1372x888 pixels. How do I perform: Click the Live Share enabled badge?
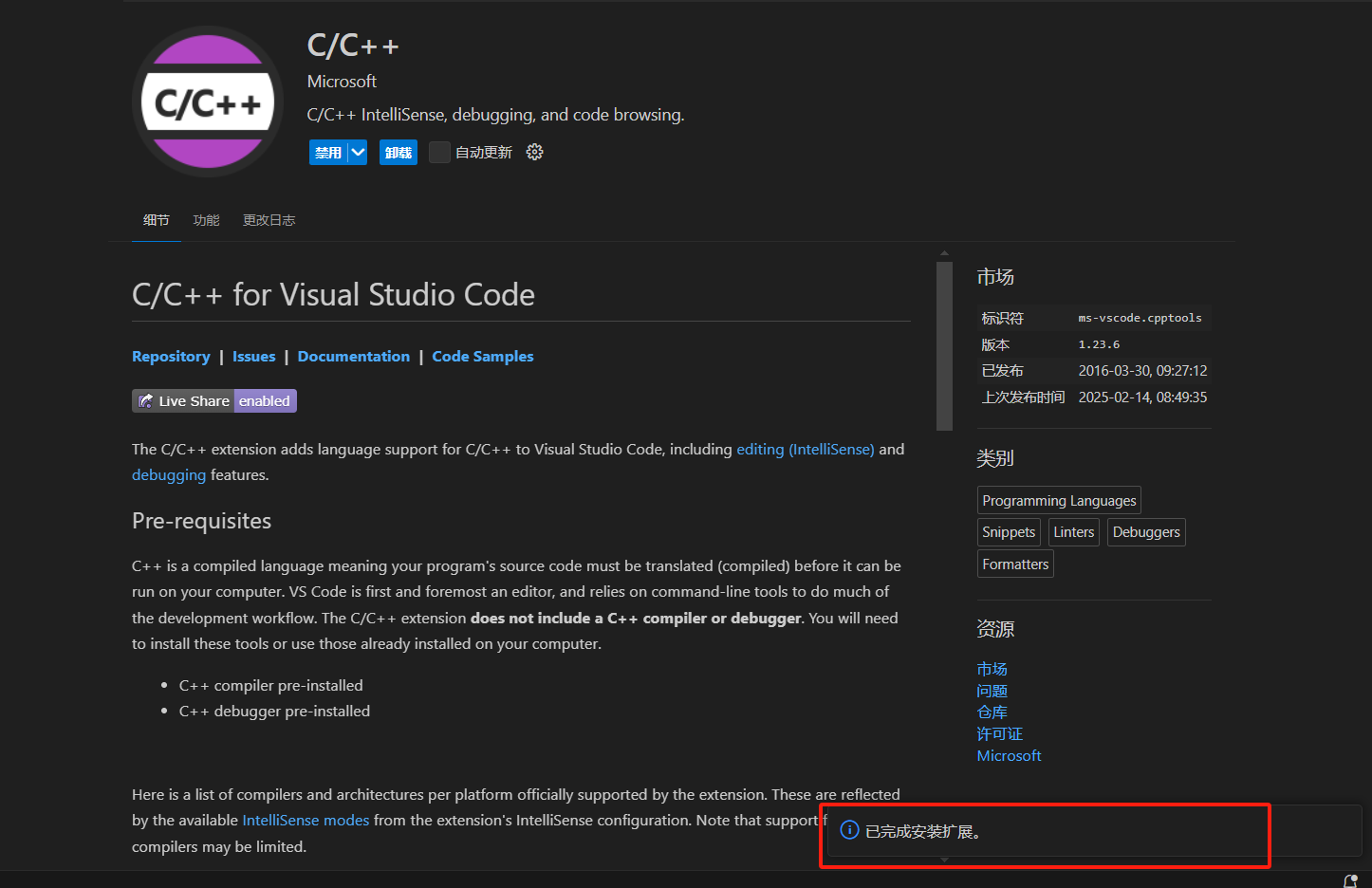214,401
